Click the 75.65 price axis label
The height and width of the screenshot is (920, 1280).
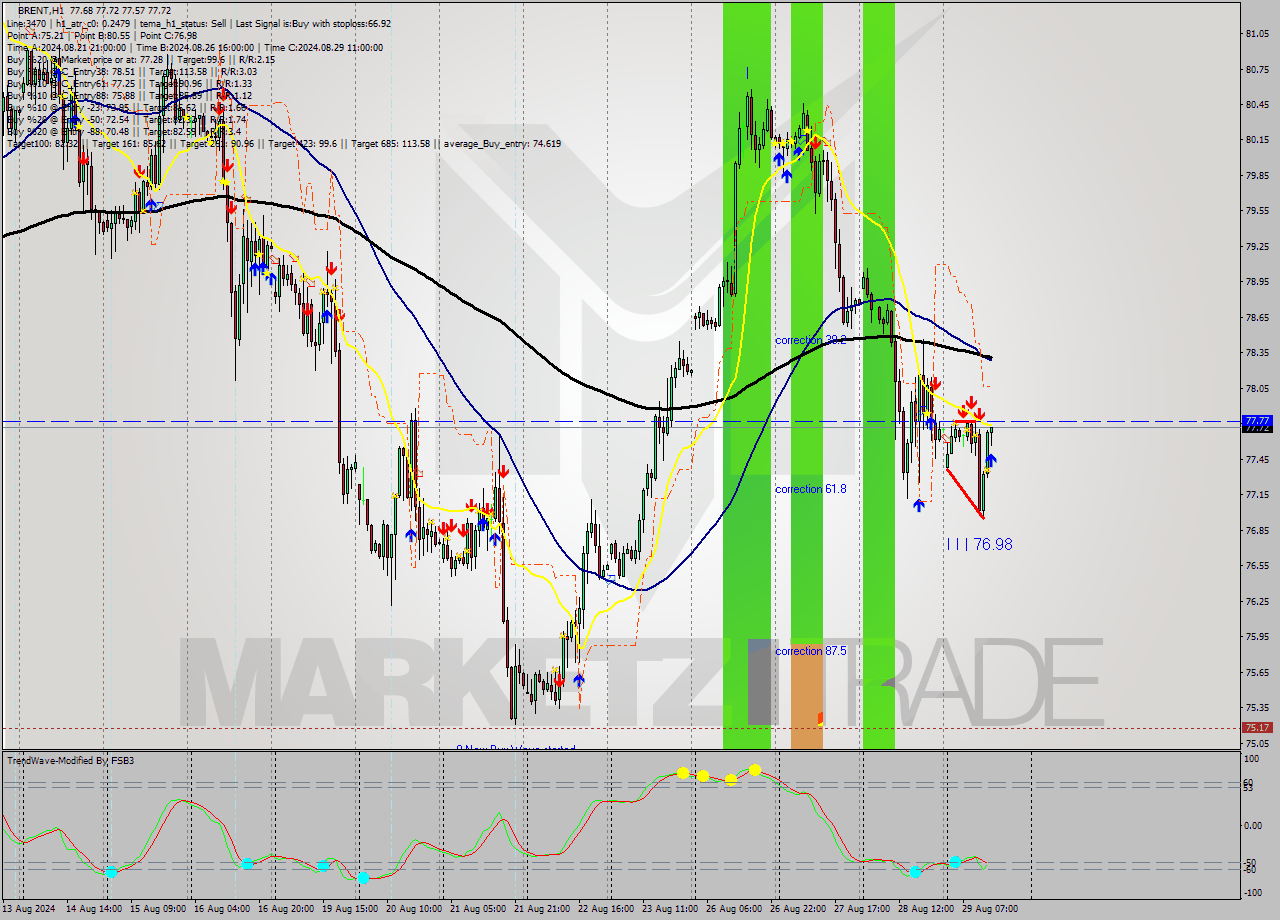(x=1258, y=672)
